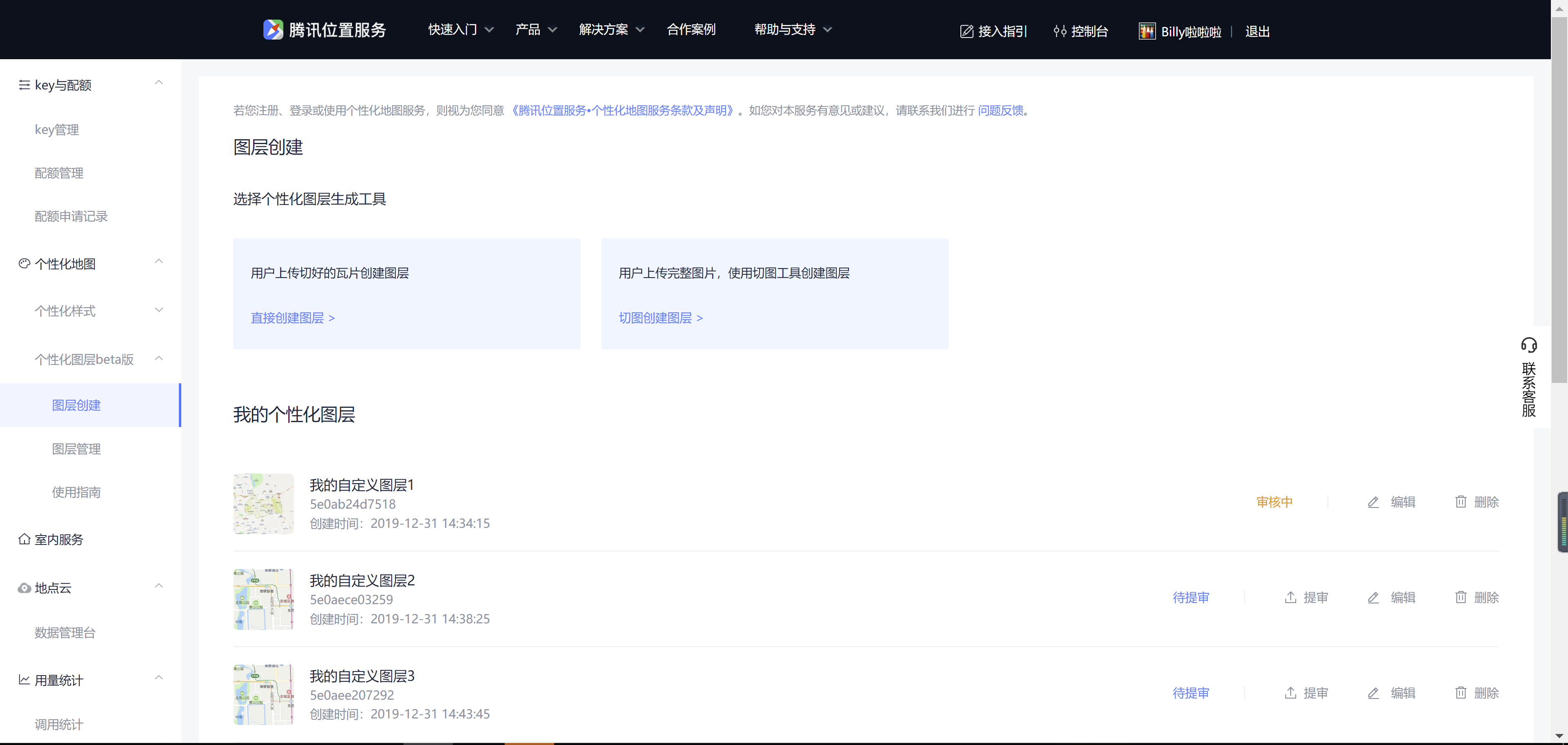Click the 接入指引 pencil icon
This screenshot has height=745, width=1568.
click(966, 32)
